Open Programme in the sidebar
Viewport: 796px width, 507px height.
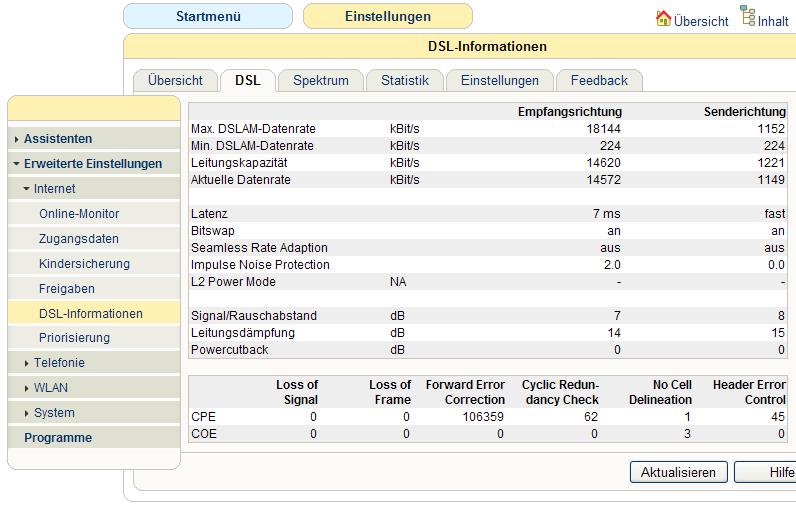[58, 437]
